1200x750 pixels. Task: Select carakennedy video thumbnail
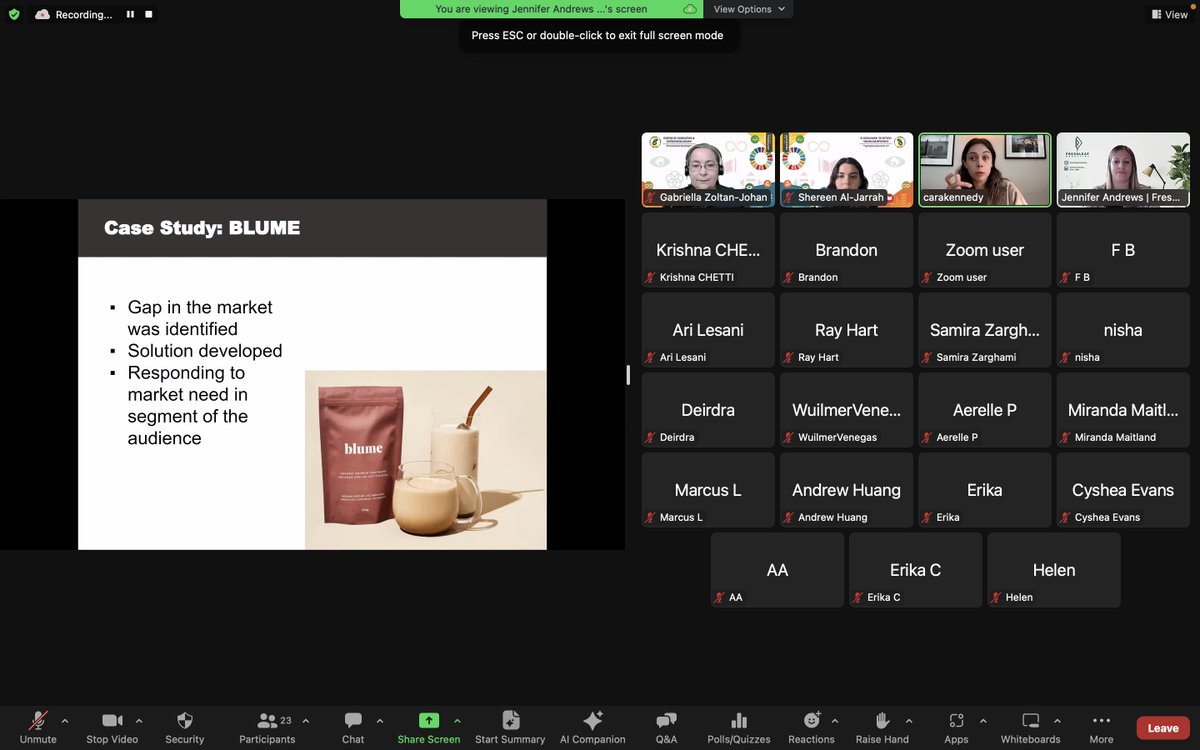pyautogui.click(x=985, y=170)
